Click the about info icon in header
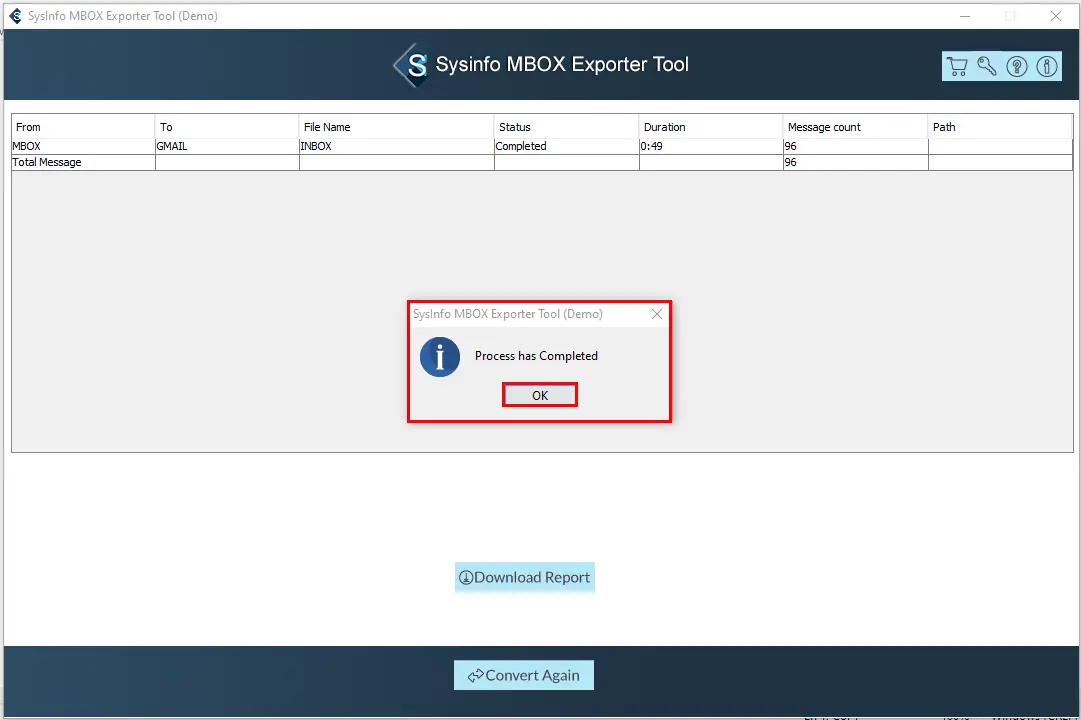Viewport: 1081px width, 720px height. (x=1047, y=67)
